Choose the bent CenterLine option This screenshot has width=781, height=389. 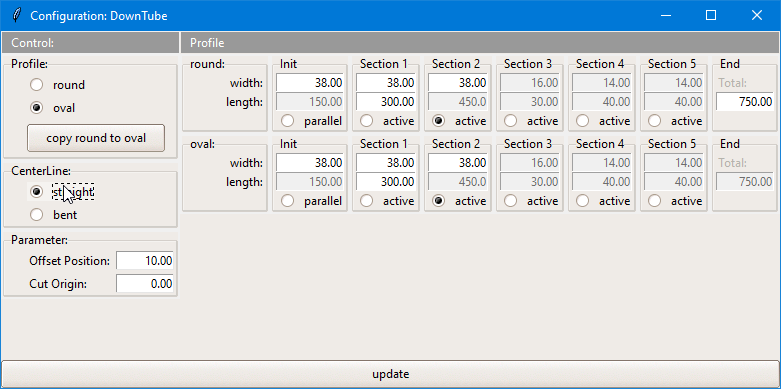pos(36,215)
